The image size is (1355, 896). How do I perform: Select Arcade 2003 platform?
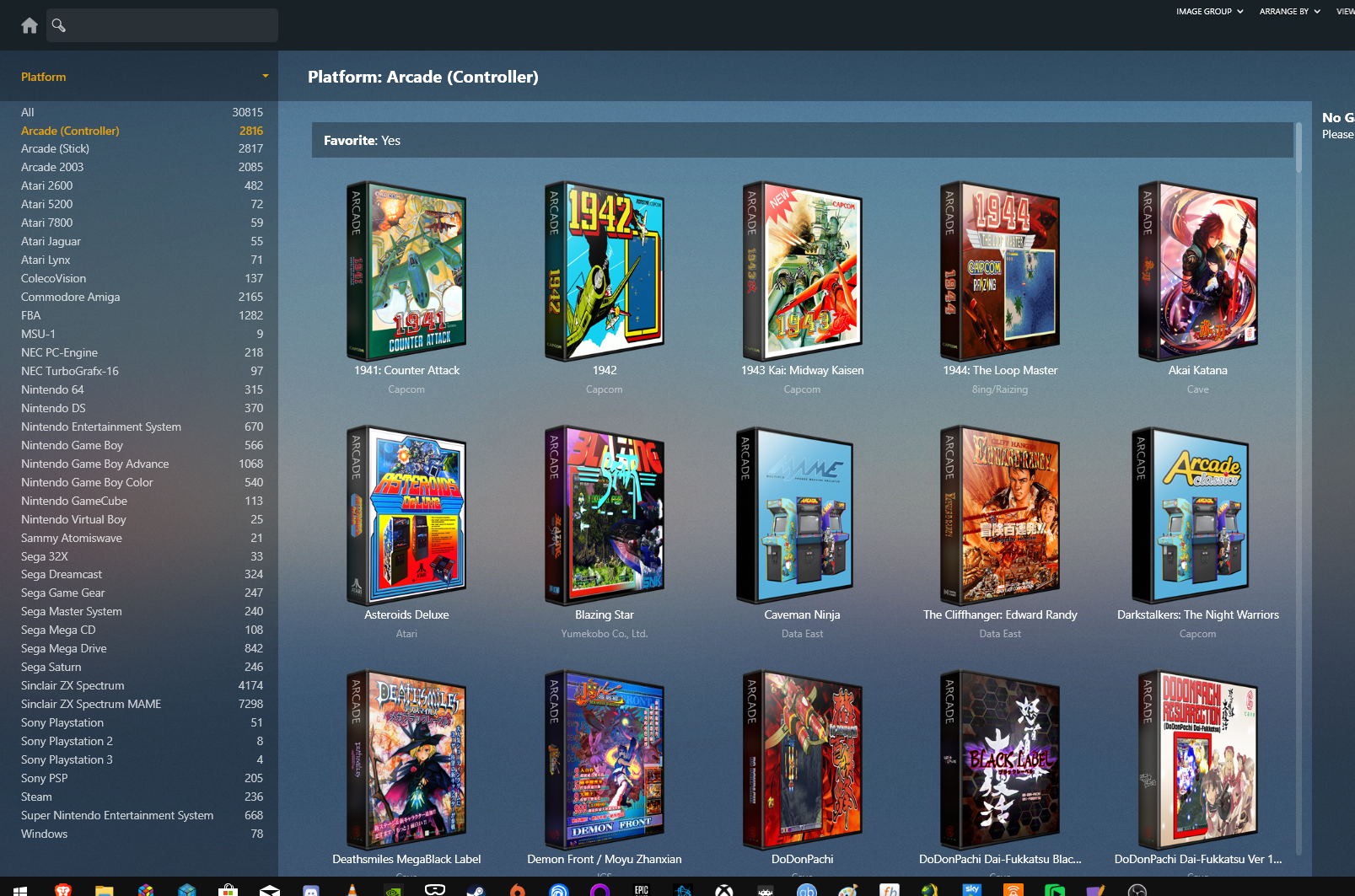coord(142,167)
